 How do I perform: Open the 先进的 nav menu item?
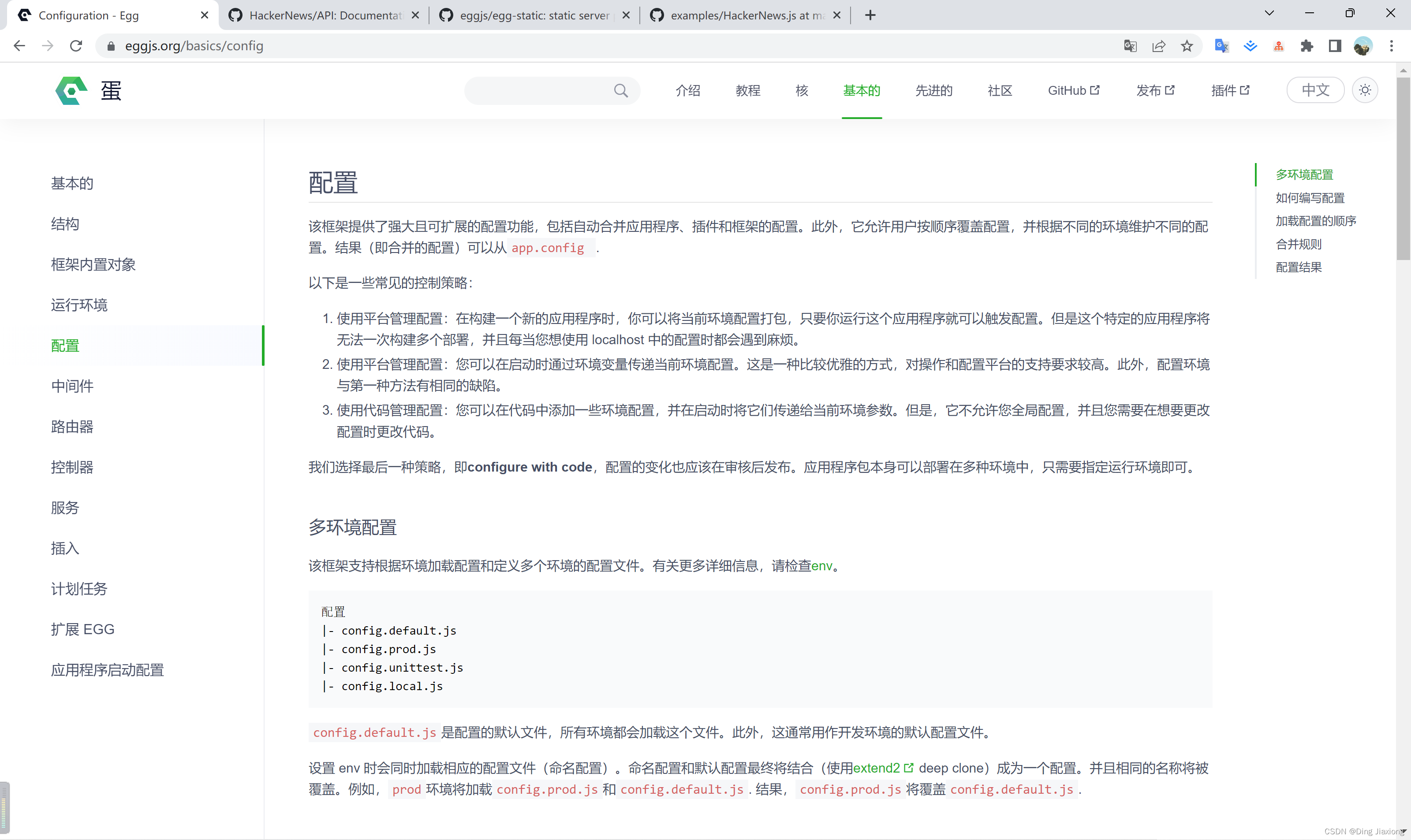pos(934,90)
